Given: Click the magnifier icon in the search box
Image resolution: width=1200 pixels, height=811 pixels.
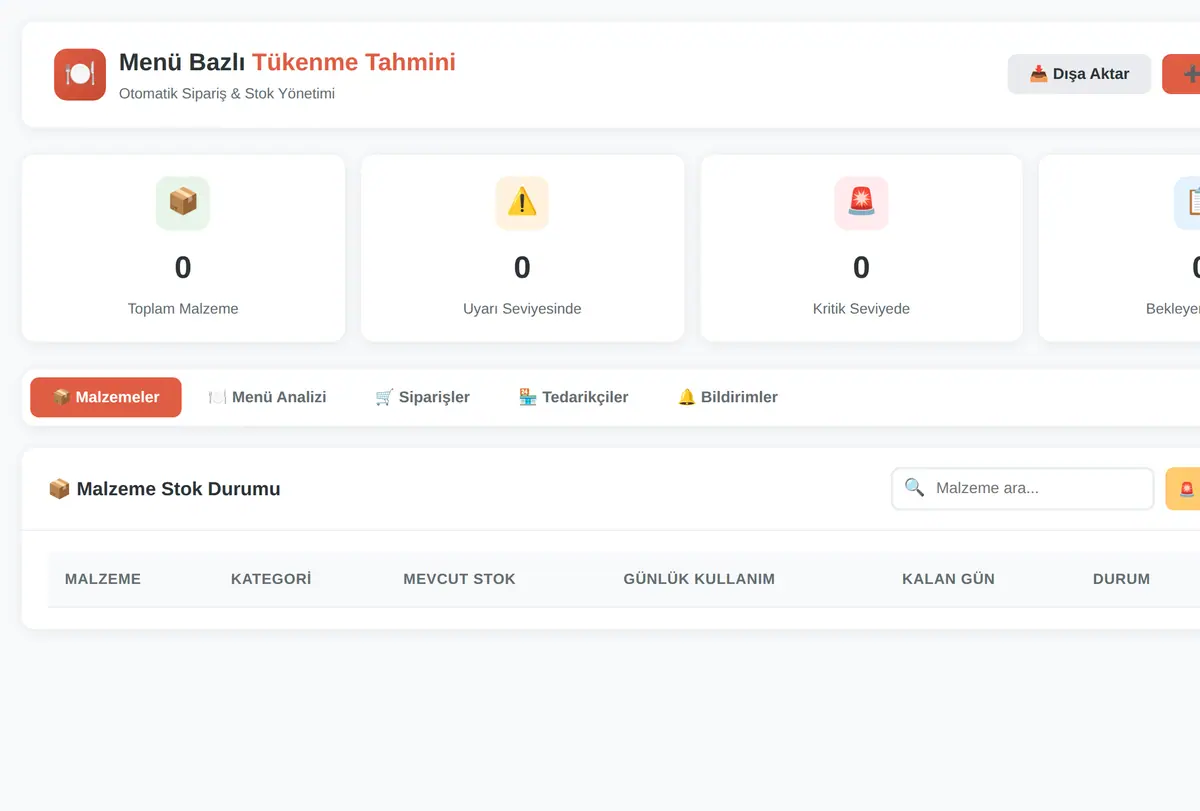Looking at the screenshot, I should click(x=914, y=488).
